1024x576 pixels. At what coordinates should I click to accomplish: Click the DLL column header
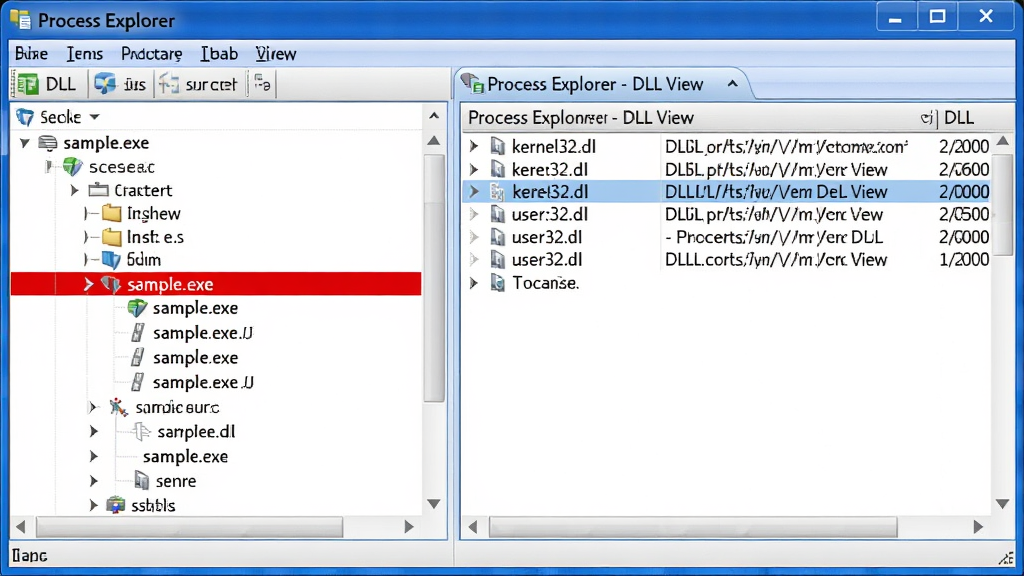pyautogui.click(x=959, y=118)
